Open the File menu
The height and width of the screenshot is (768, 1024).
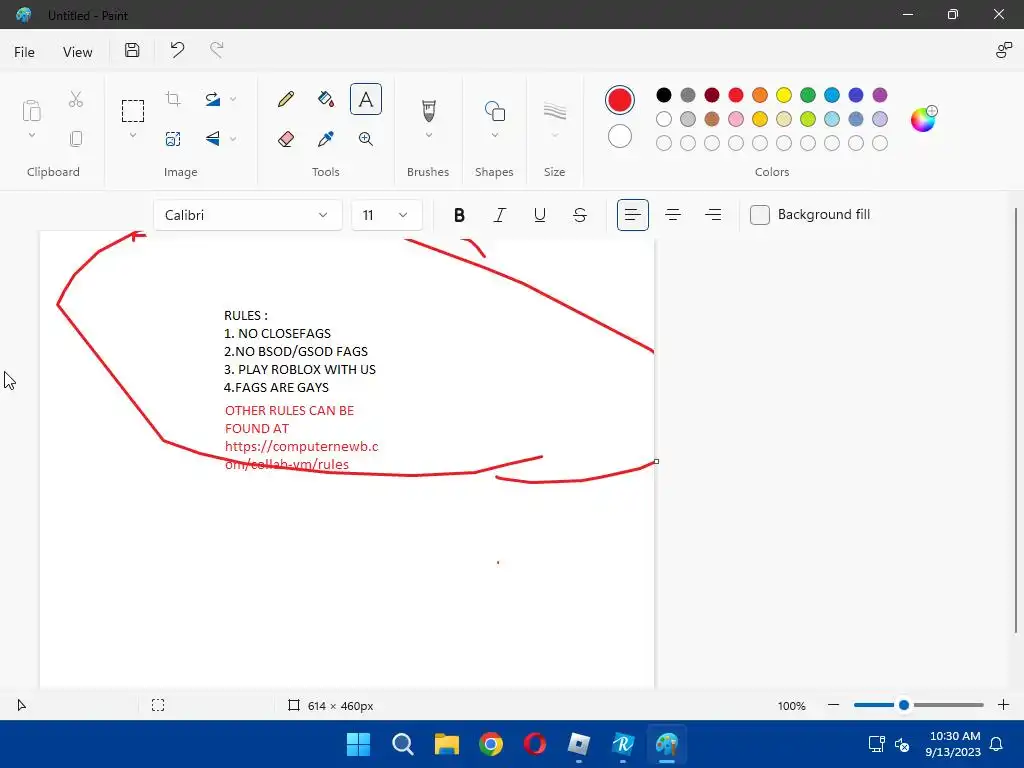[24, 52]
